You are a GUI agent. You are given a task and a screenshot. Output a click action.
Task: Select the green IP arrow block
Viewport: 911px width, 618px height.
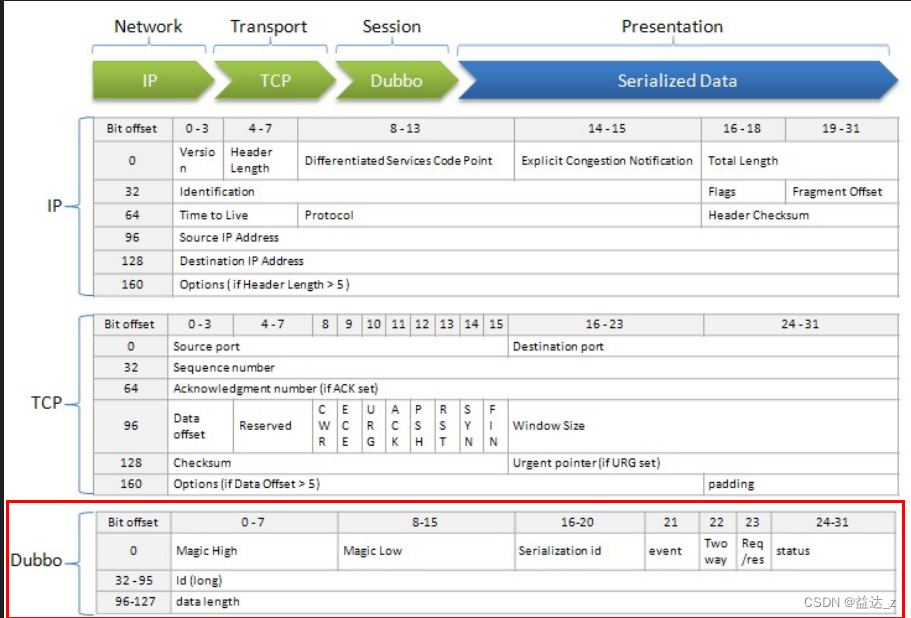(x=153, y=80)
